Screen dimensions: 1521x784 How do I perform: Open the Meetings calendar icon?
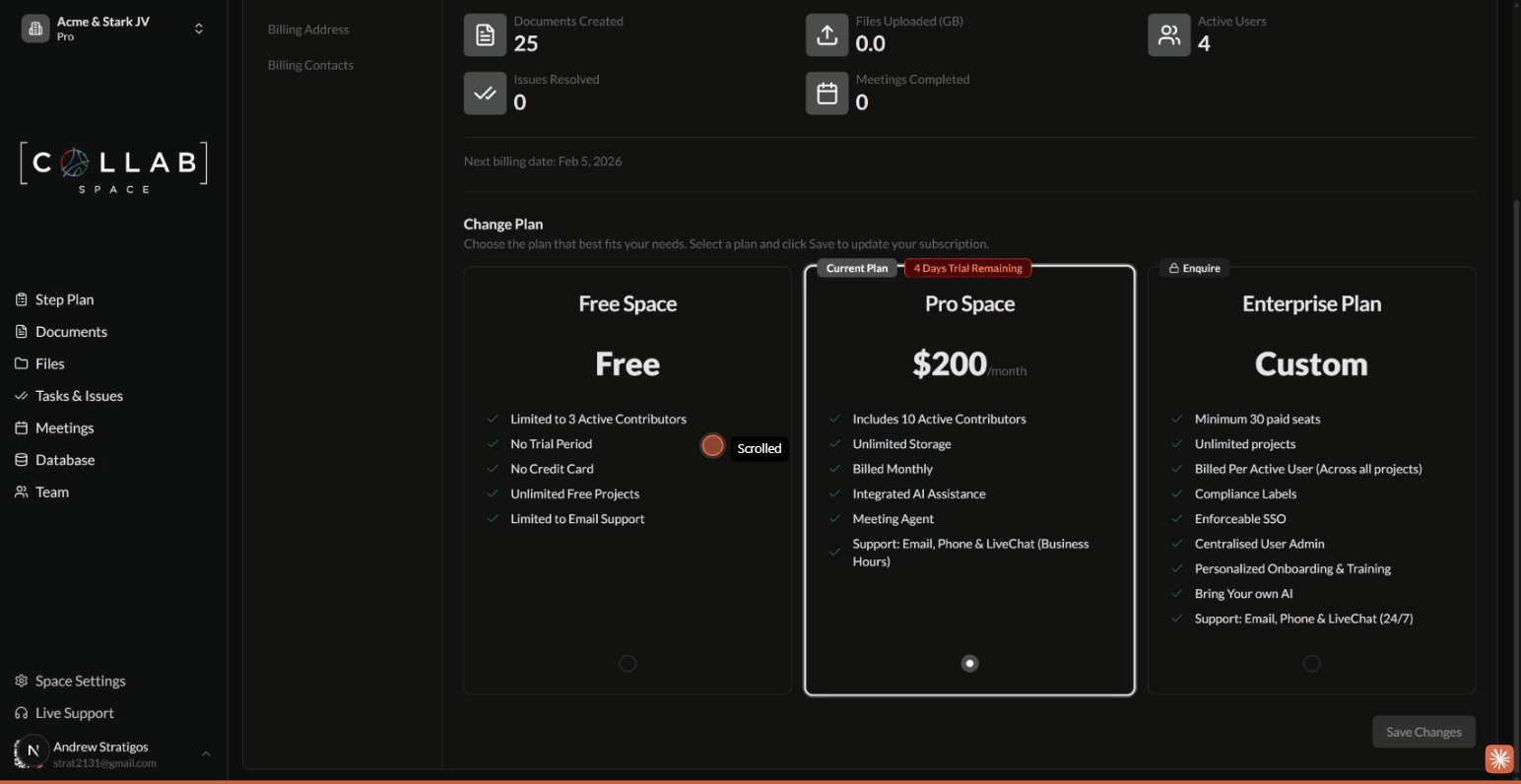tap(20, 427)
